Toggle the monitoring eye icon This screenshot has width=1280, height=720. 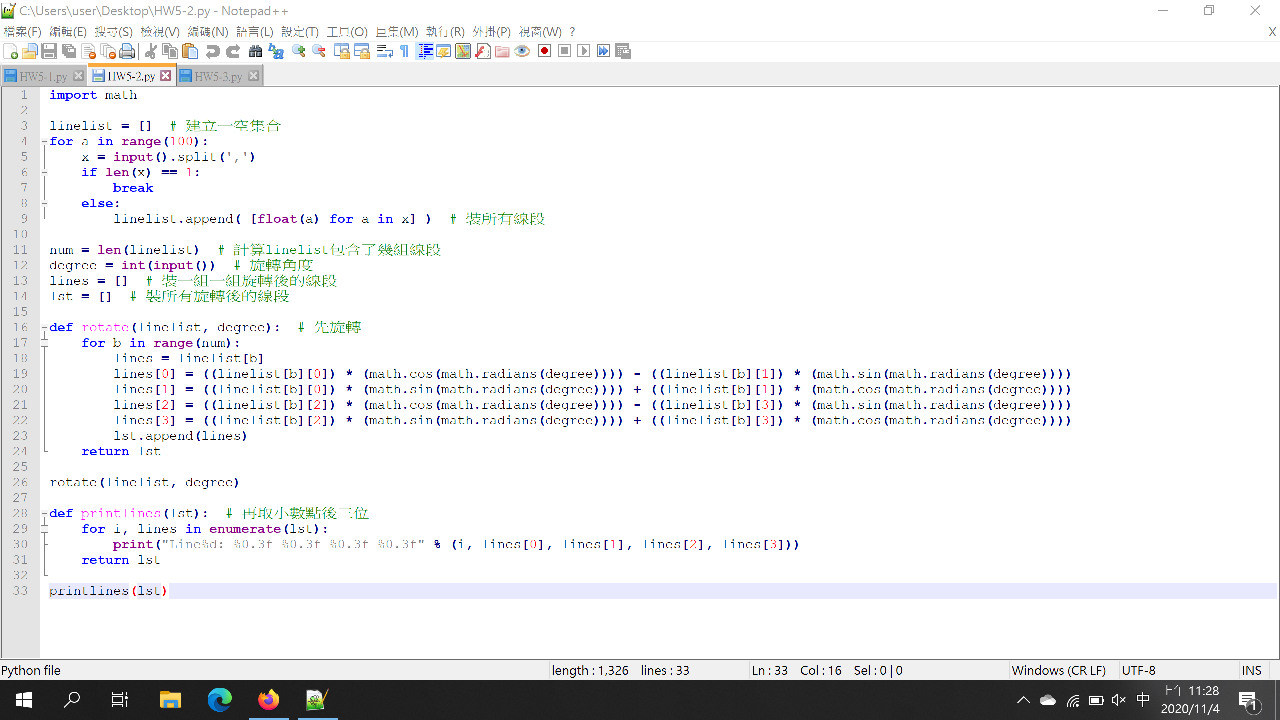coord(522,51)
